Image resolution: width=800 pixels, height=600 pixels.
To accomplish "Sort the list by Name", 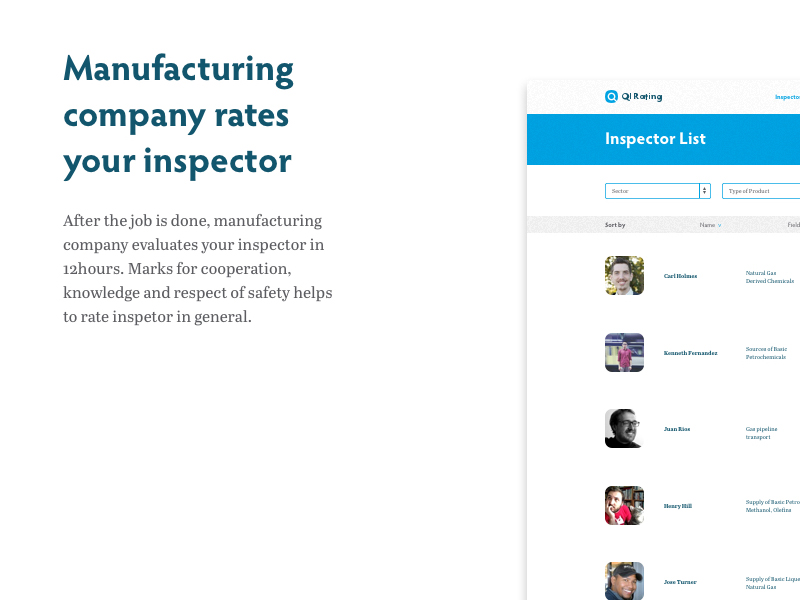I will [x=710, y=225].
